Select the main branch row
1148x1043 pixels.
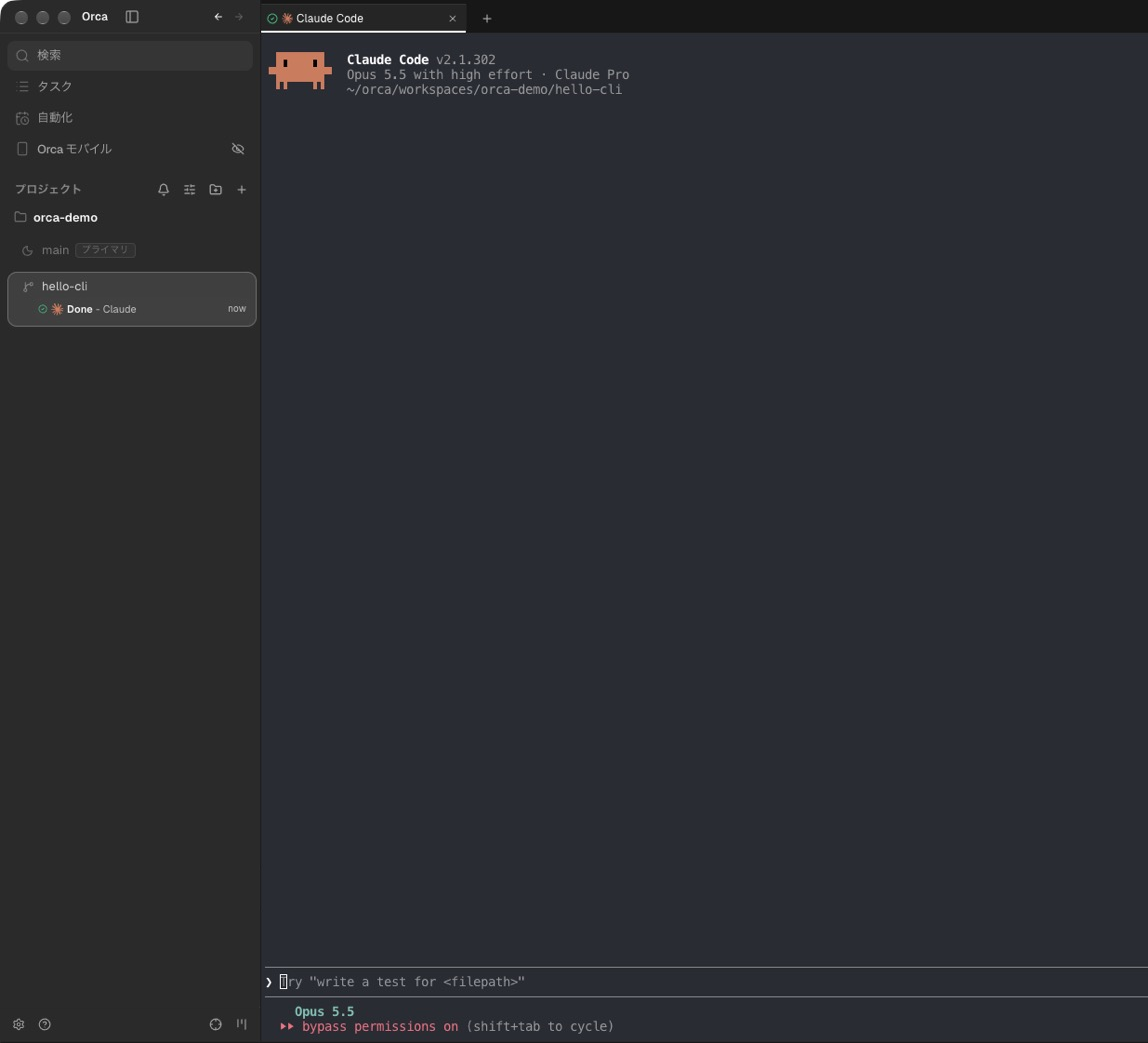pyautogui.click(x=130, y=250)
